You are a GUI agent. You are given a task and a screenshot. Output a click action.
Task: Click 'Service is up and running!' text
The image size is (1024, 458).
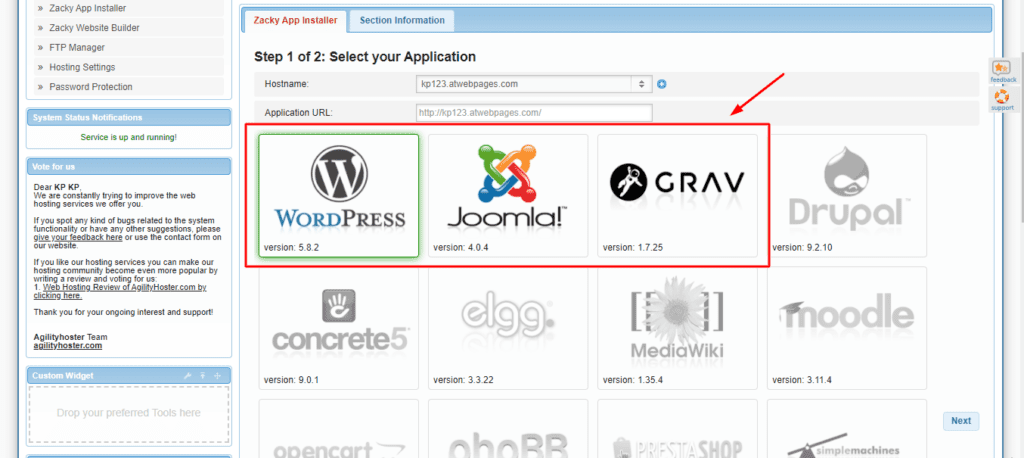pos(129,137)
